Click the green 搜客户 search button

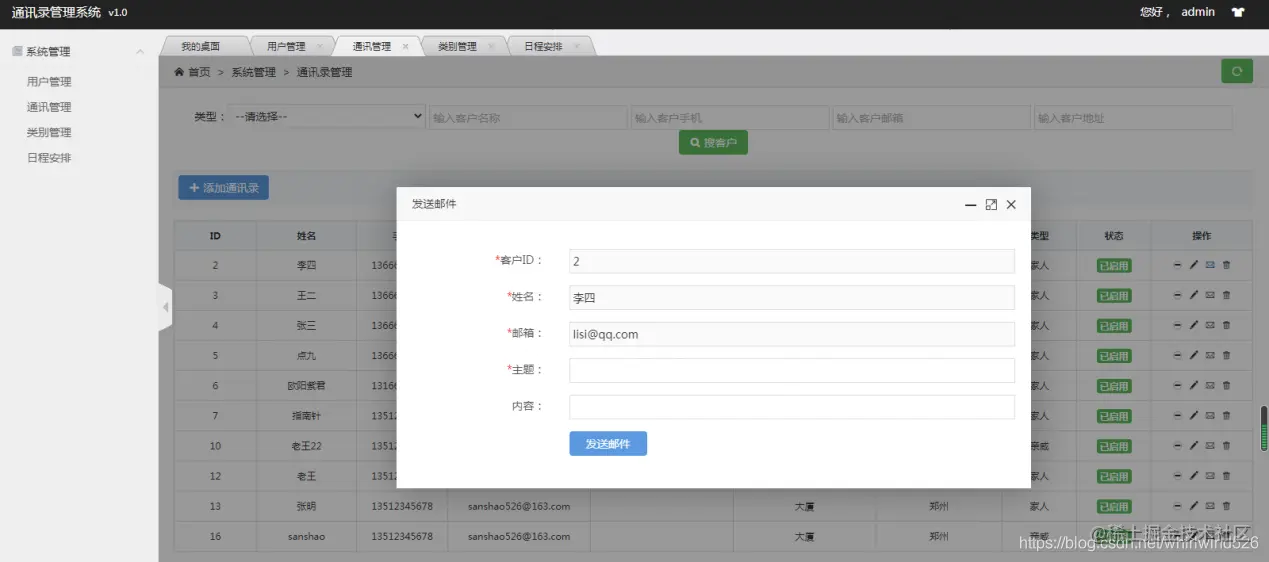713,143
